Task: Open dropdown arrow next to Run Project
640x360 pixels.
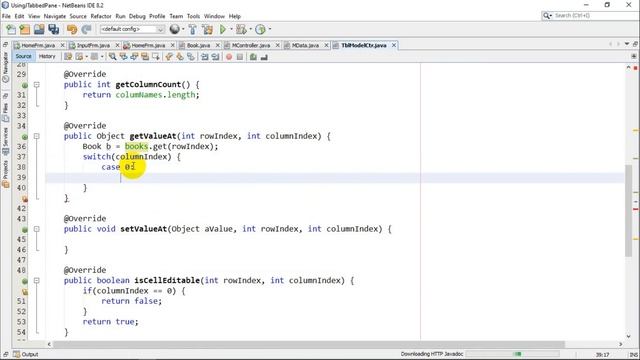Action: [x=231, y=29]
